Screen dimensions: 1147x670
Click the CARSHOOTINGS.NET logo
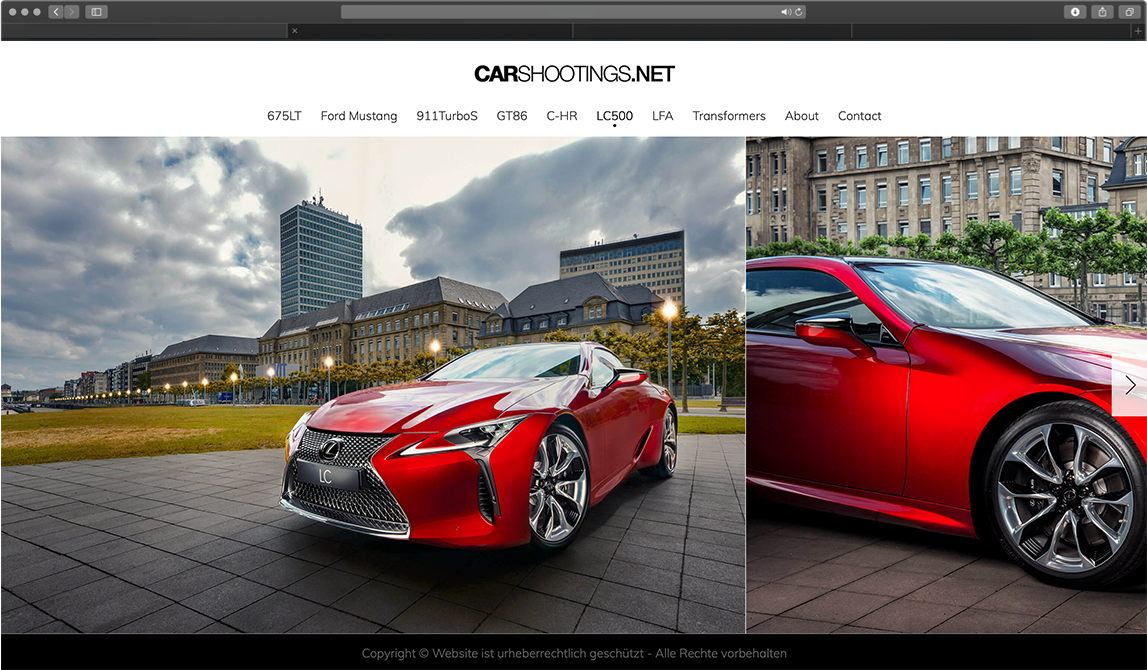click(x=574, y=74)
